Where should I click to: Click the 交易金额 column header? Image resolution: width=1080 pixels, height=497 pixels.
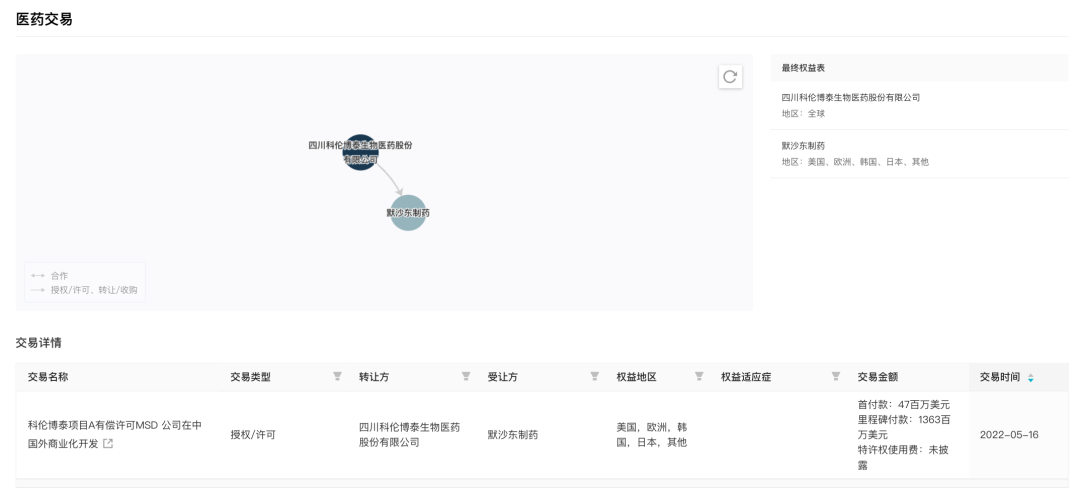point(878,377)
